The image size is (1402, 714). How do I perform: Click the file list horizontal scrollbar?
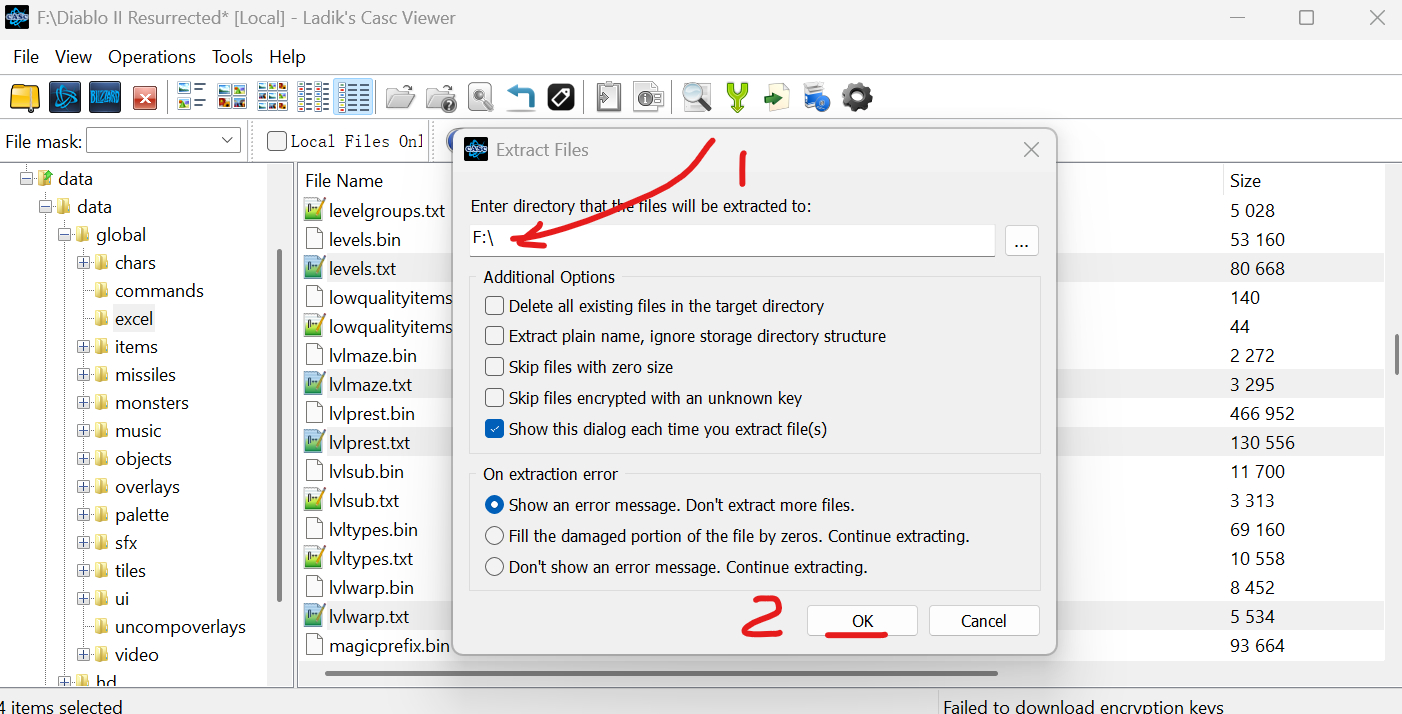pos(662,673)
